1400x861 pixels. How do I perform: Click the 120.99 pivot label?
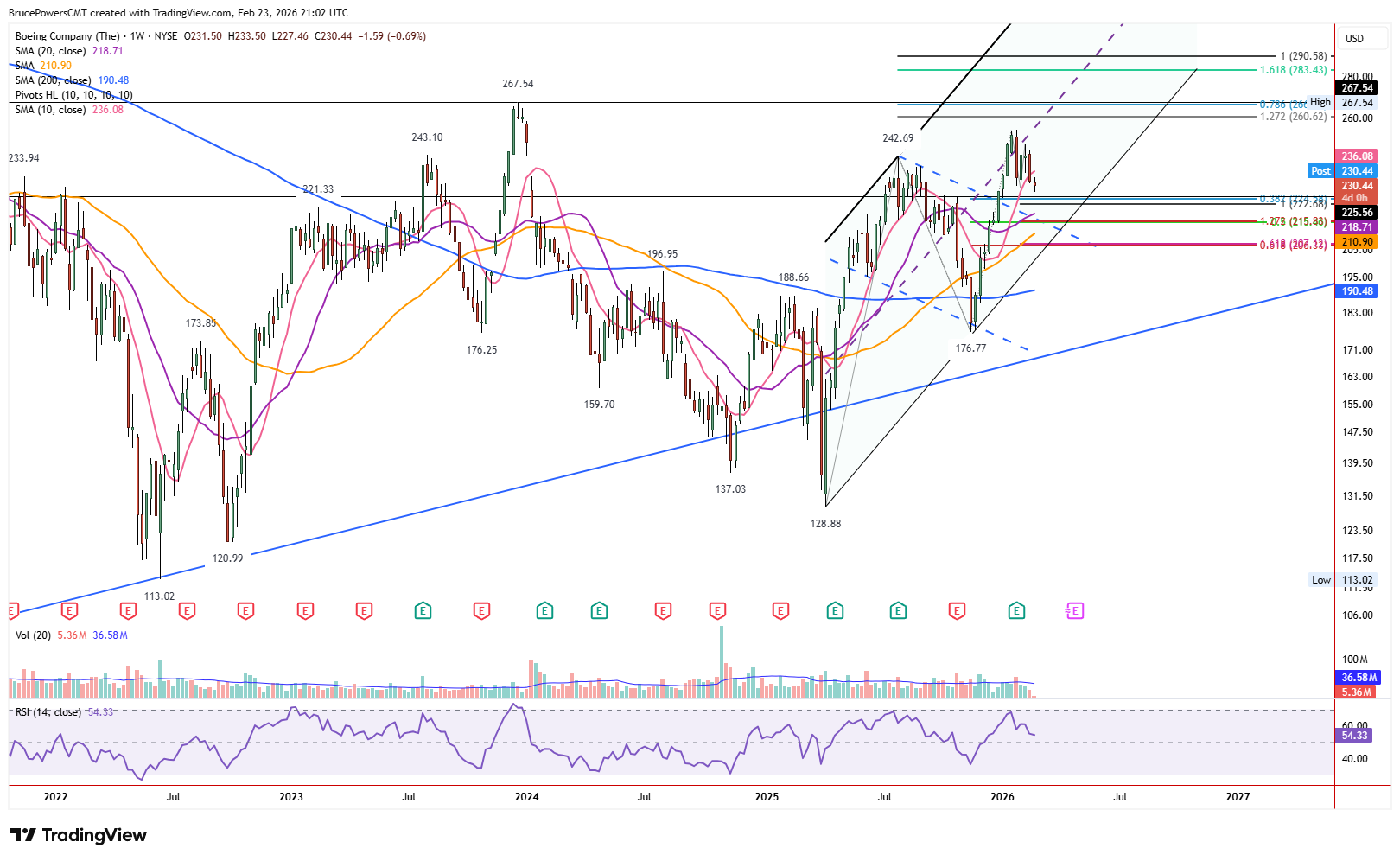(x=227, y=558)
